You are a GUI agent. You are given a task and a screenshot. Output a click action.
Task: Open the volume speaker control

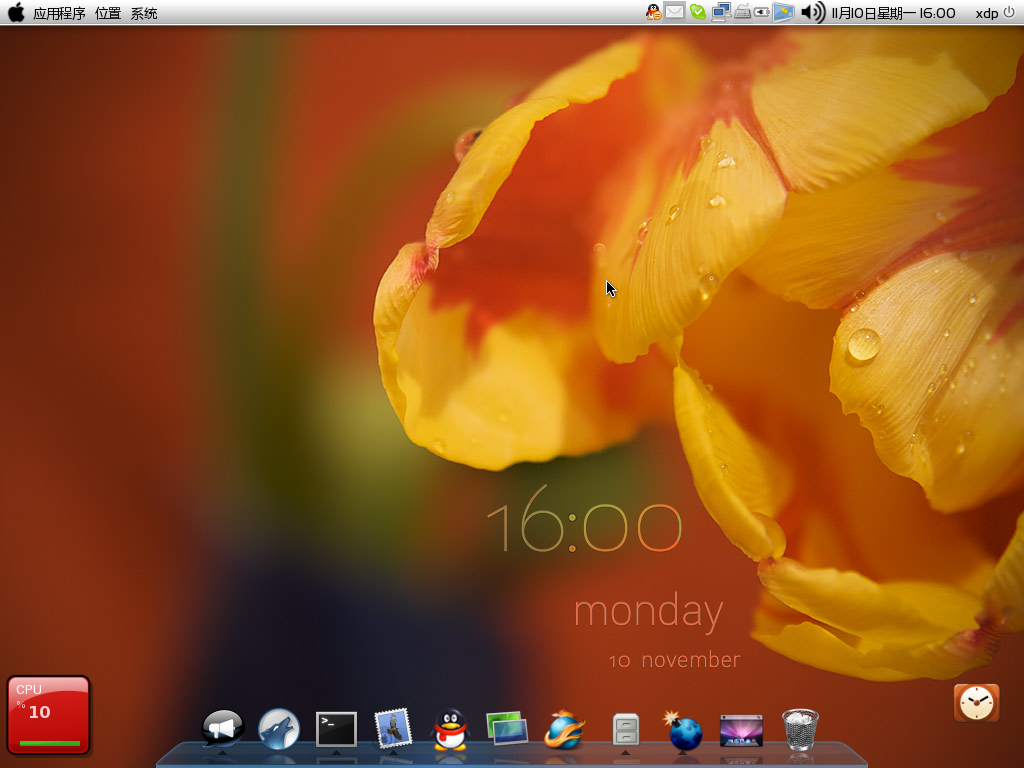813,12
